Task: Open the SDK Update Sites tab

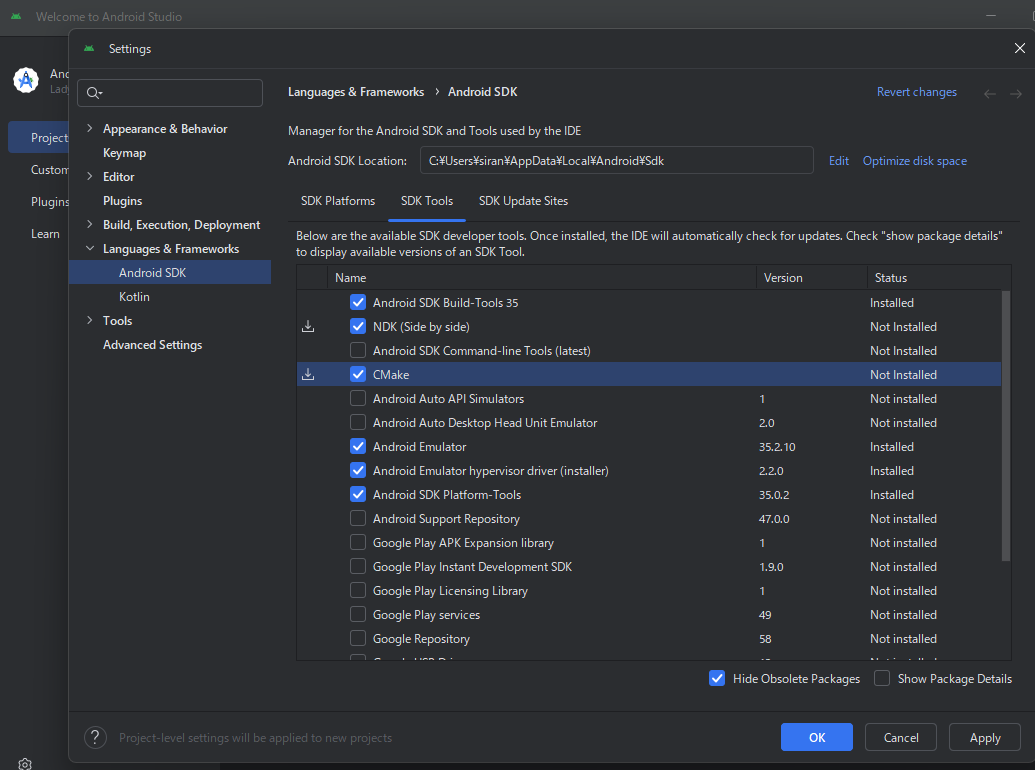Action: (x=523, y=201)
